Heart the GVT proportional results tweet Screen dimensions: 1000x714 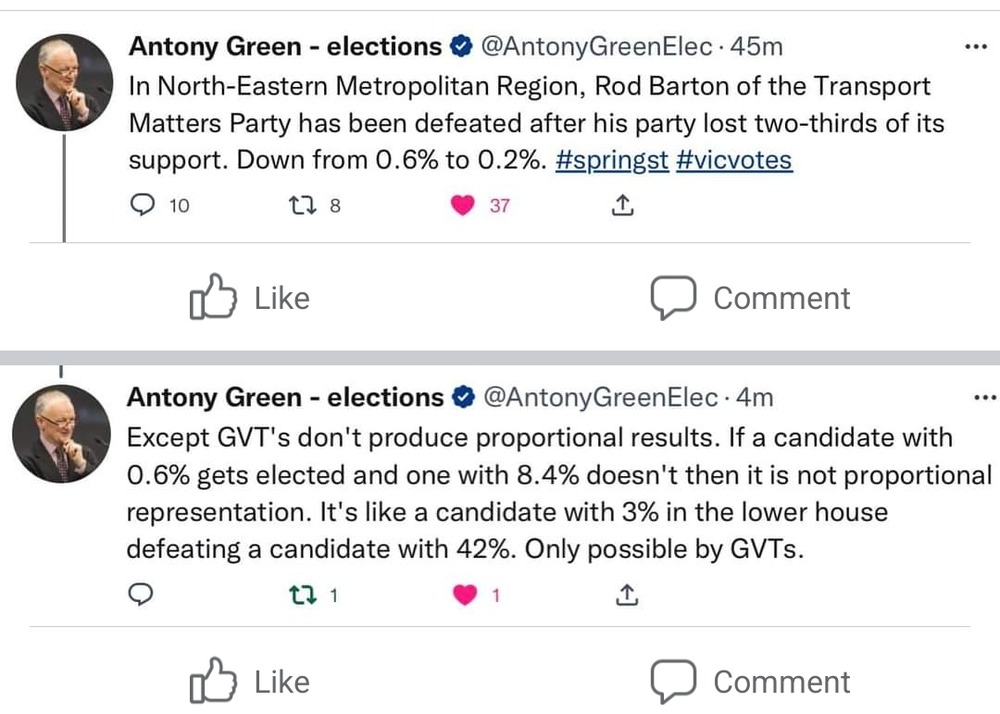point(464,595)
